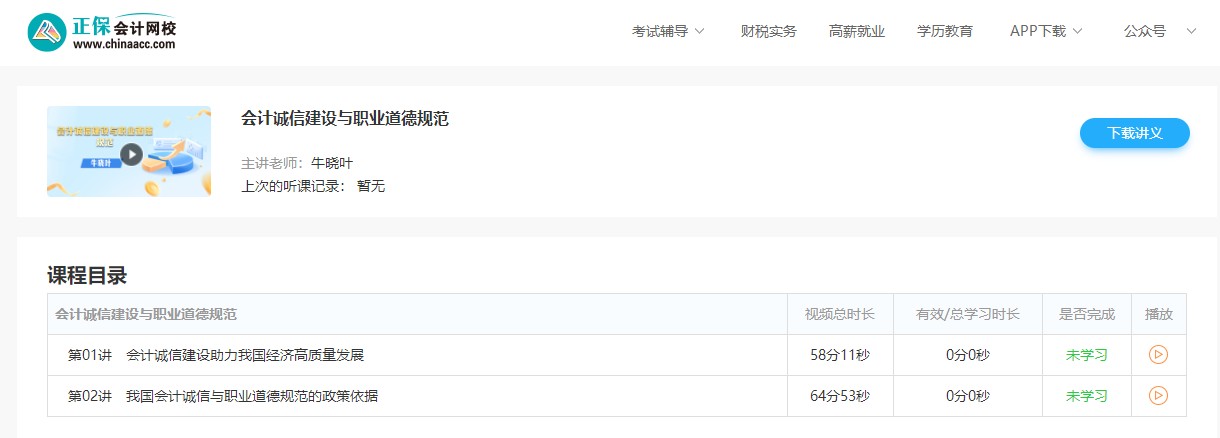The image size is (1220, 438).
Task: Click 未学习 status for 第01讲
Action: click(1086, 355)
